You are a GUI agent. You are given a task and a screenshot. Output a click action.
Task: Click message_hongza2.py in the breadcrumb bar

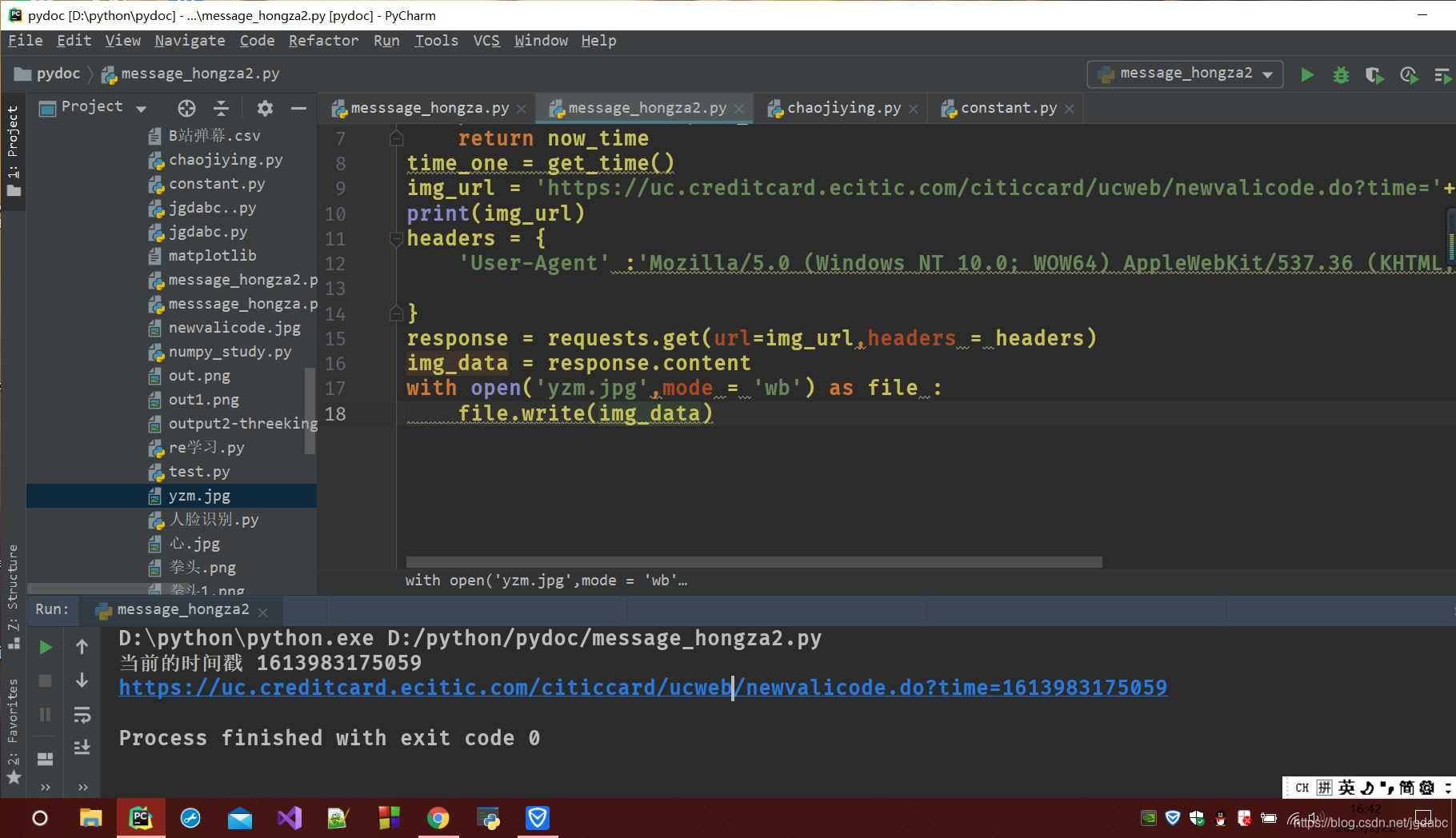coord(198,74)
